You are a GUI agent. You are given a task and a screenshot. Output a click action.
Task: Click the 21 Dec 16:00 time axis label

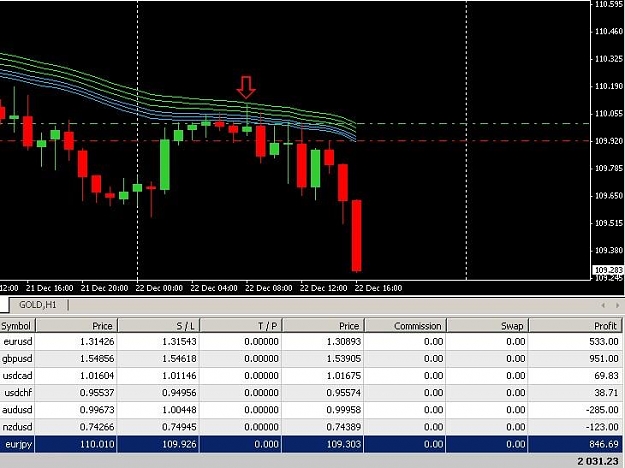[x=50, y=288]
